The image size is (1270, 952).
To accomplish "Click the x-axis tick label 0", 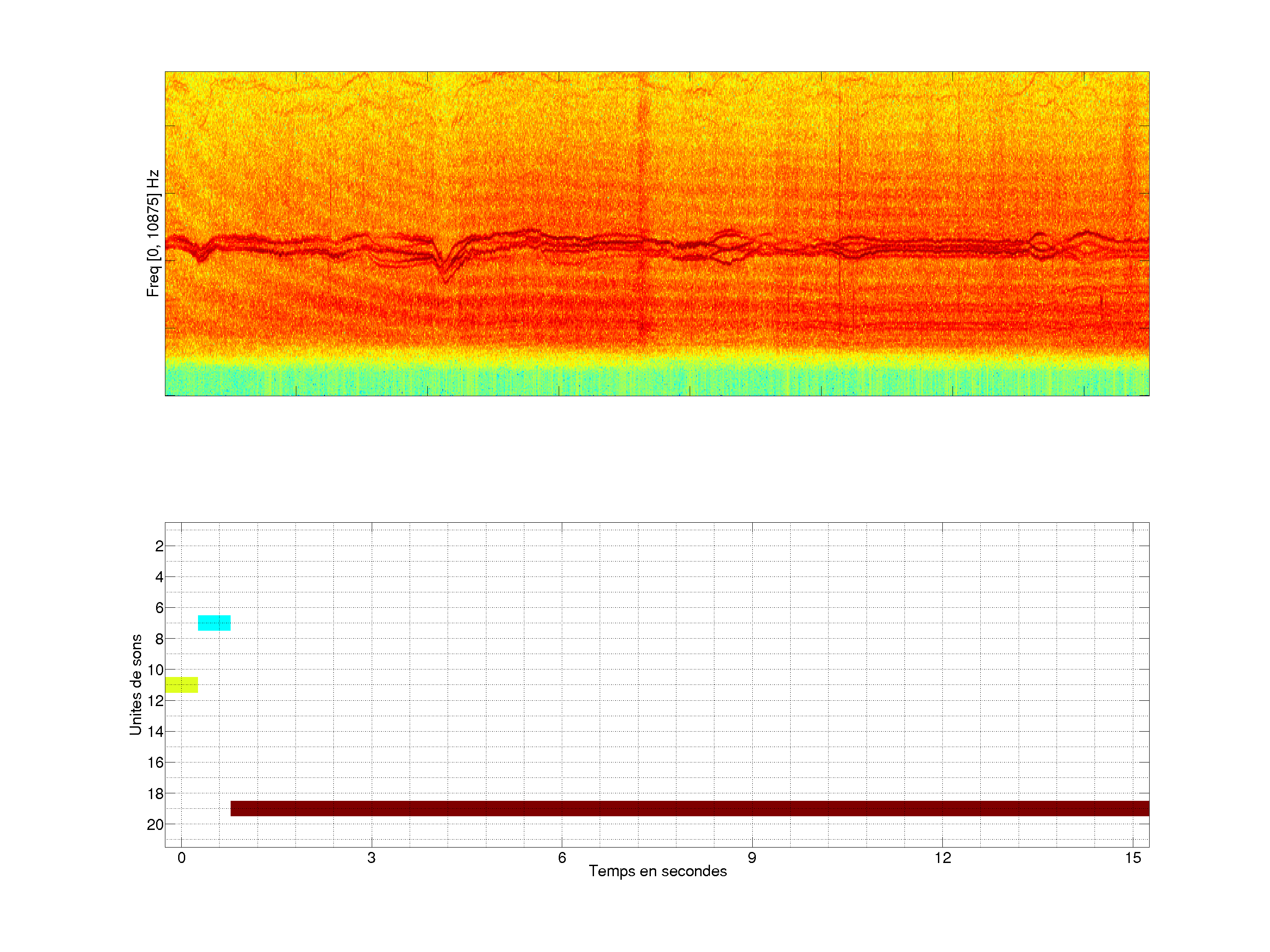I will tap(181, 858).
